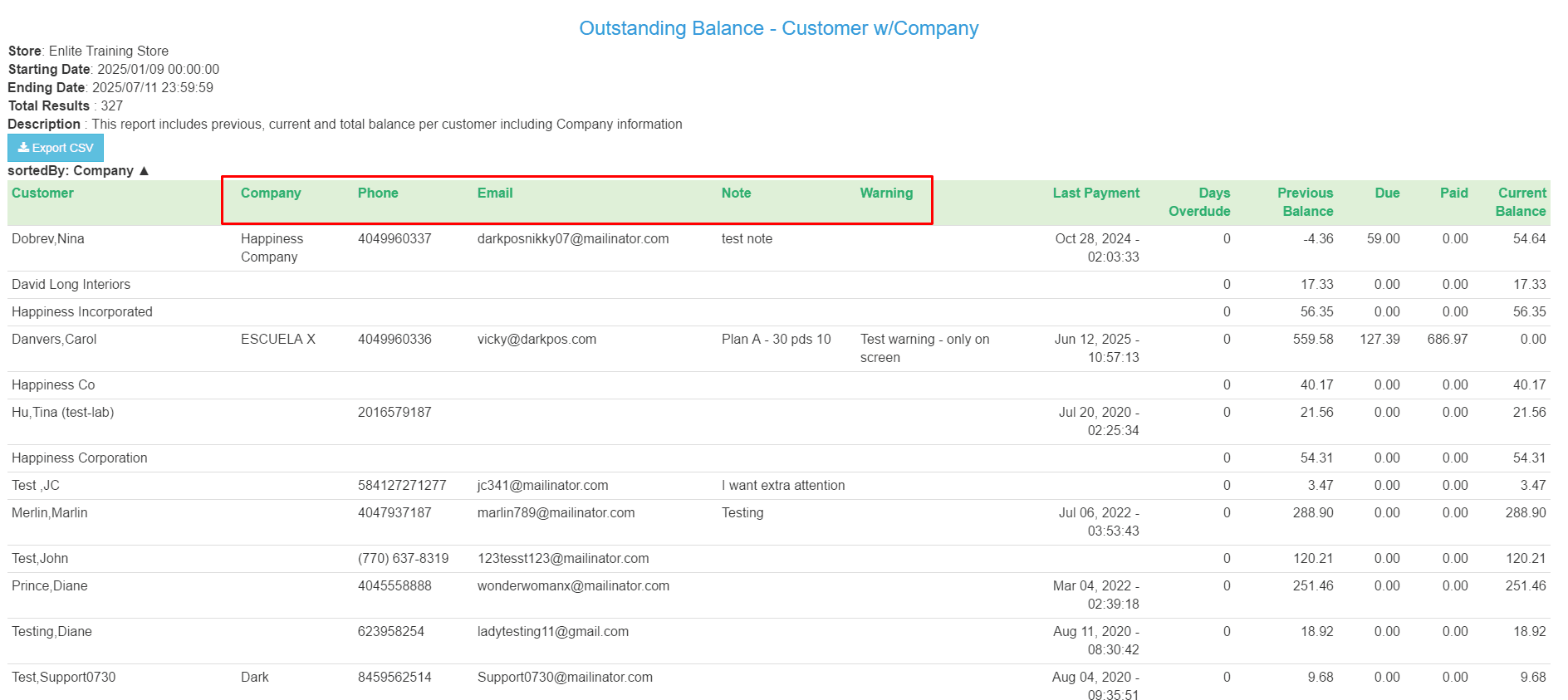Click the report title Outstanding Balance

click(779, 28)
